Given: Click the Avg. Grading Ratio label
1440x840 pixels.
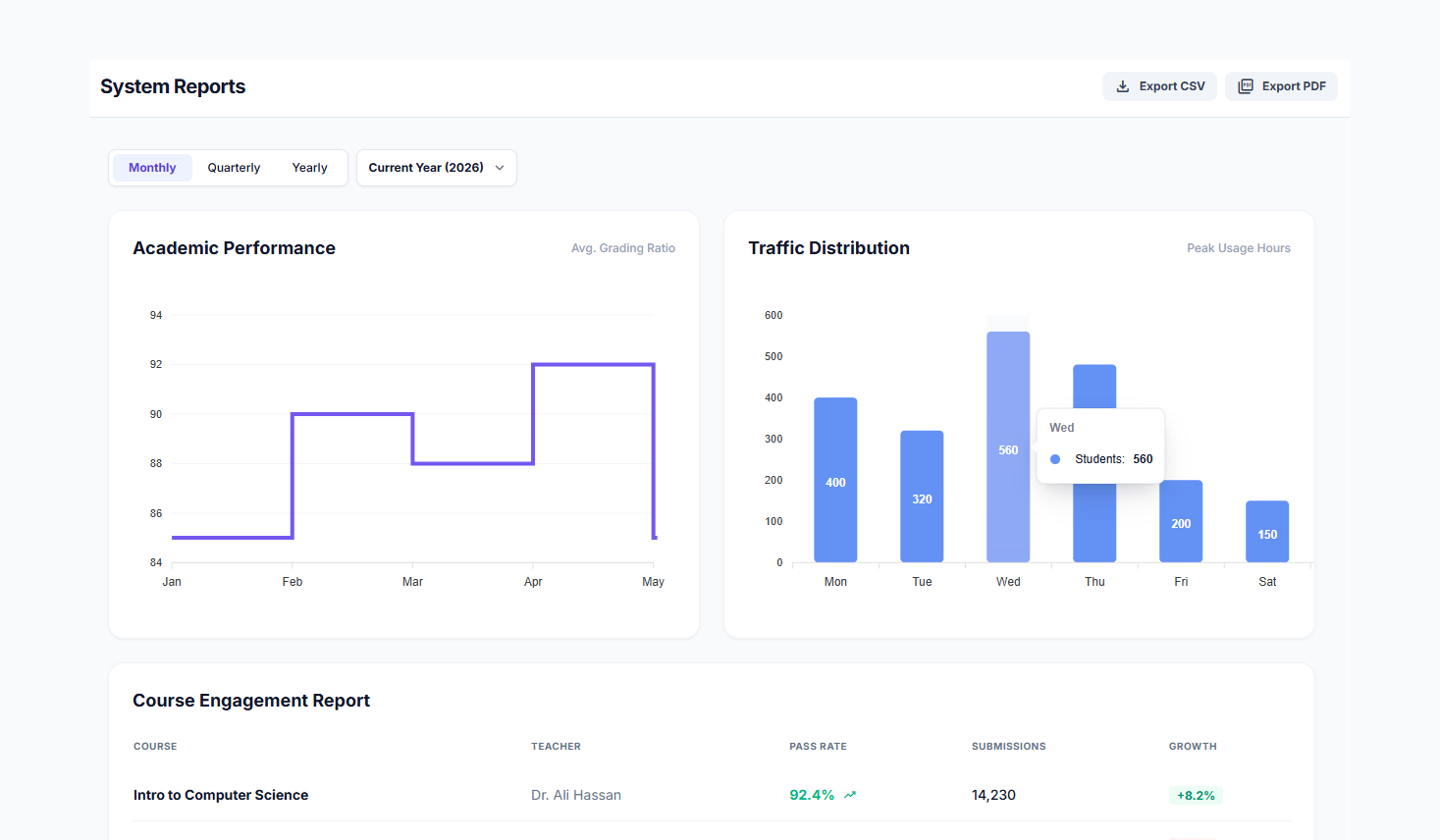Looking at the screenshot, I should (x=623, y=248).
